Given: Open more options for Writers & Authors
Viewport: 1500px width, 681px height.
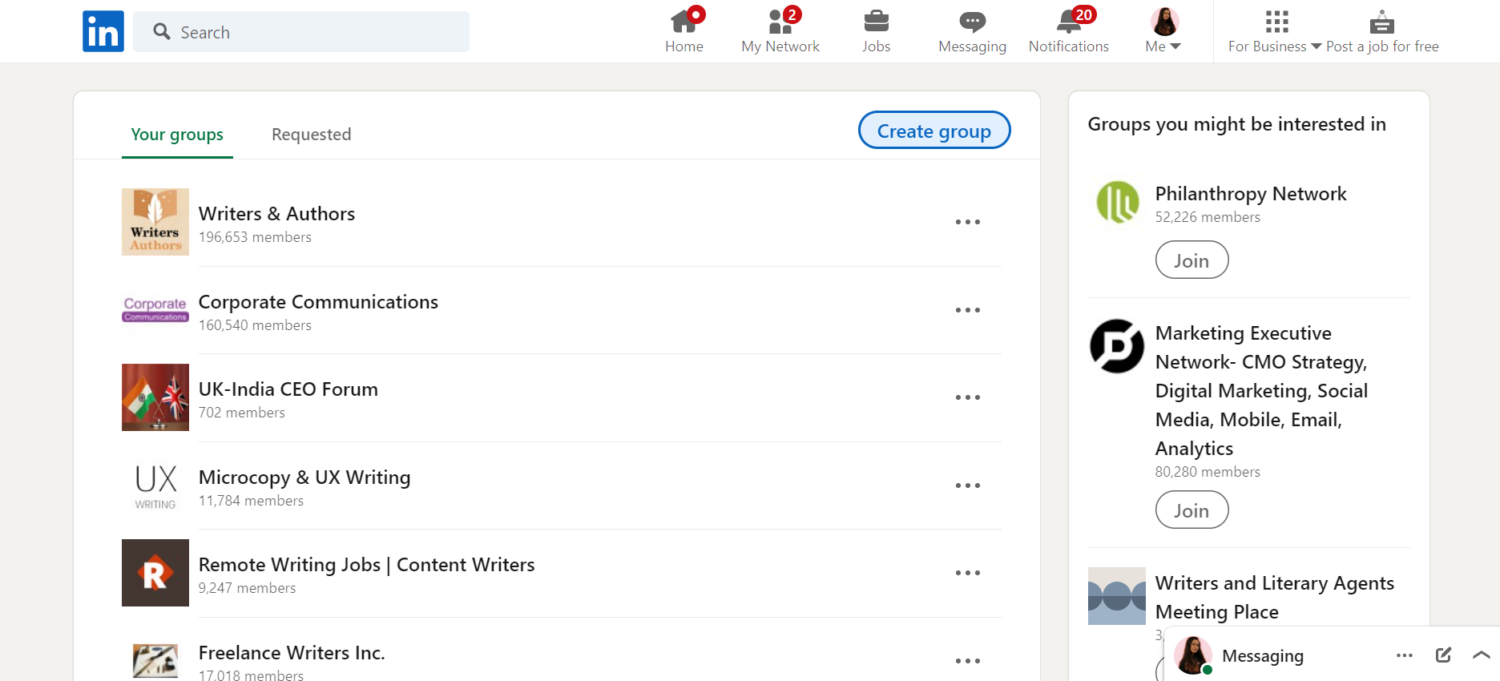Looking at the screenshot, I should [x=967, y=222].
